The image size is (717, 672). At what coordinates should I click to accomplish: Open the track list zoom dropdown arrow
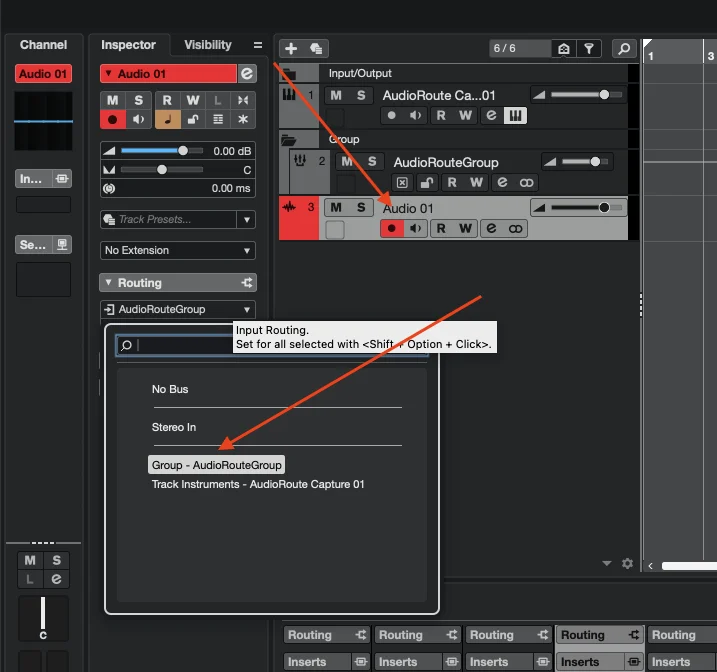(x=607, y=564)
